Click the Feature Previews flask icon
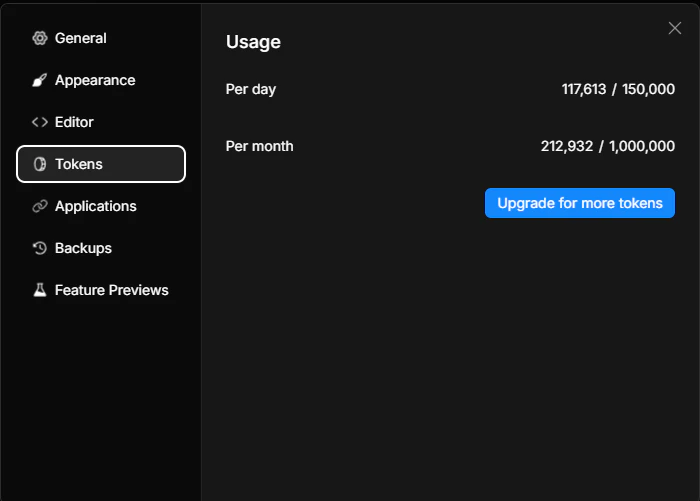The width and height of the screenshot is (700, 501). tap(40, 290)
